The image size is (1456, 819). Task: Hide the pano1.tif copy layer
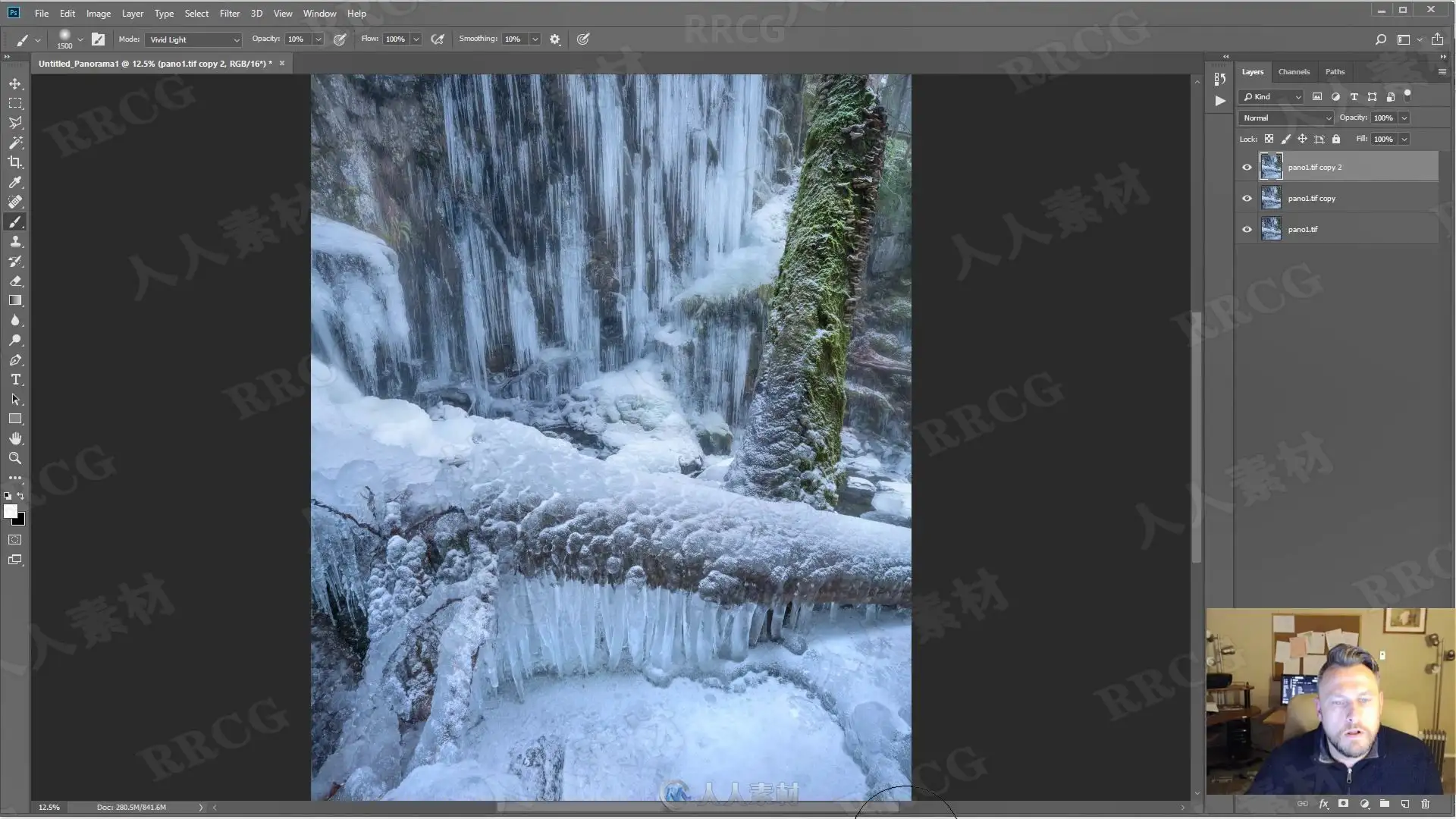click(x=1247, y=198)
